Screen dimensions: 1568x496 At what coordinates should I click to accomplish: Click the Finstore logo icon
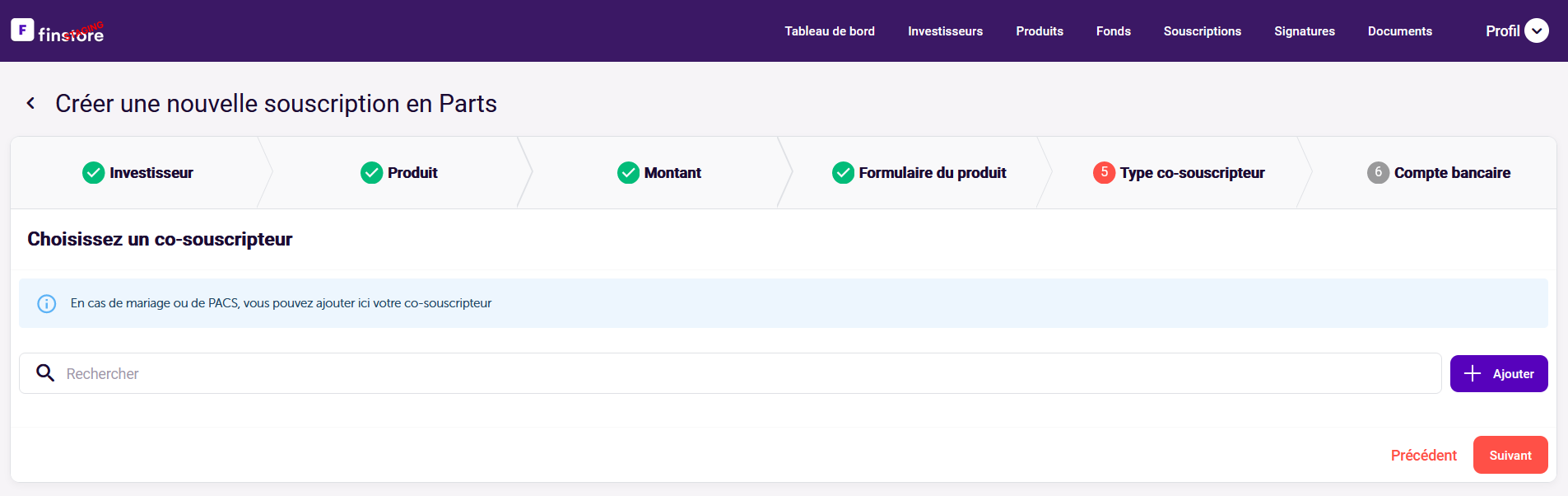point(22,30)
